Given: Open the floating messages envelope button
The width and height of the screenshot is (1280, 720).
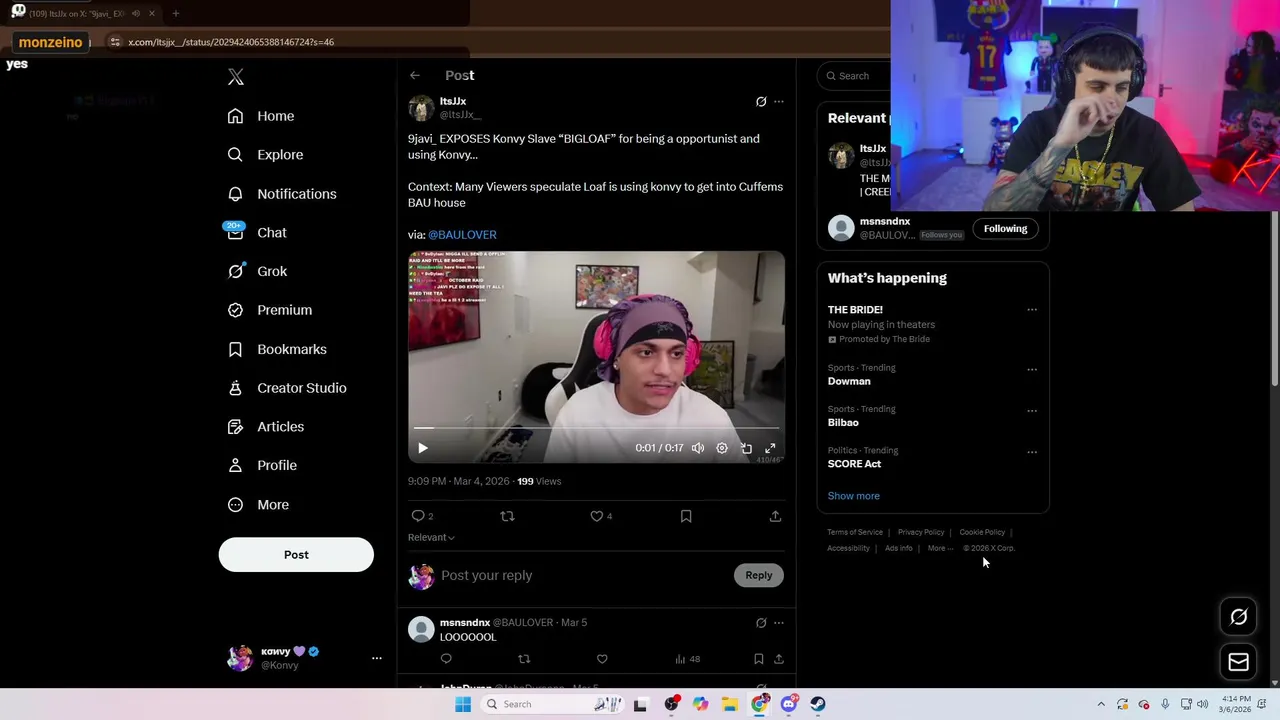Looking at the screenshot, I should coord(1239,662).
